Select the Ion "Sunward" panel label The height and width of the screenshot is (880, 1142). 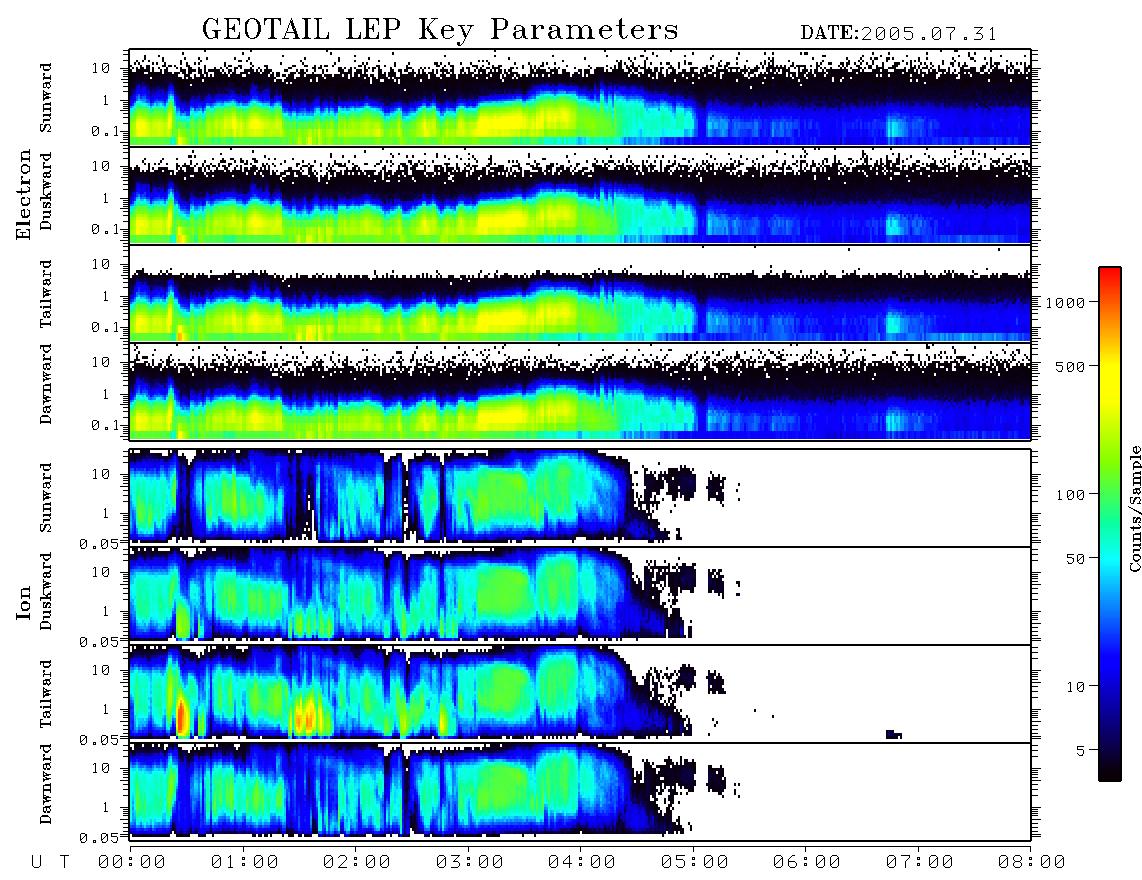click(x=46, y=498)
